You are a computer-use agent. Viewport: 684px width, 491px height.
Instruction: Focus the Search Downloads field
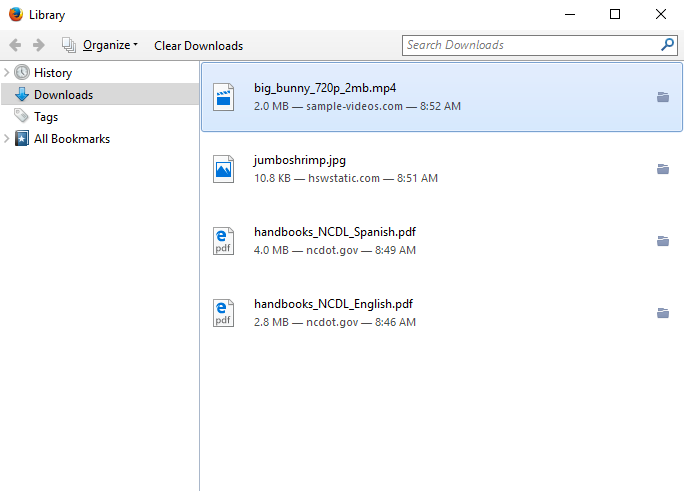click(x=530, y=45)
